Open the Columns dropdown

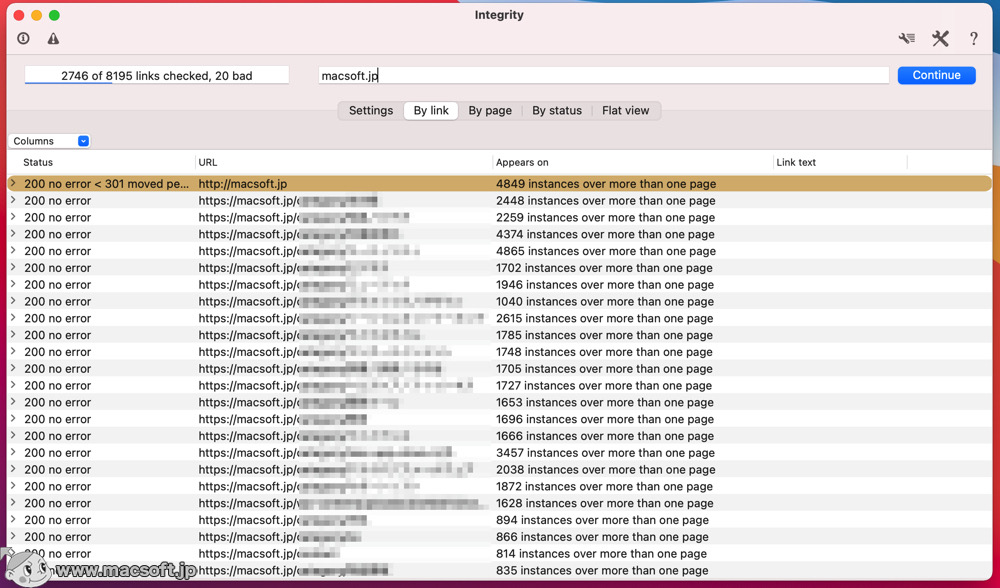50,141
